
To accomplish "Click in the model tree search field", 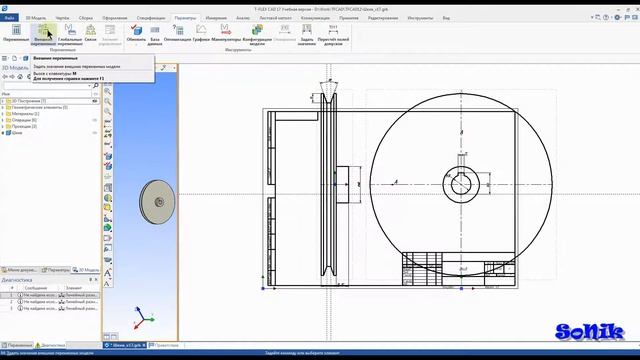I will 45,86.
